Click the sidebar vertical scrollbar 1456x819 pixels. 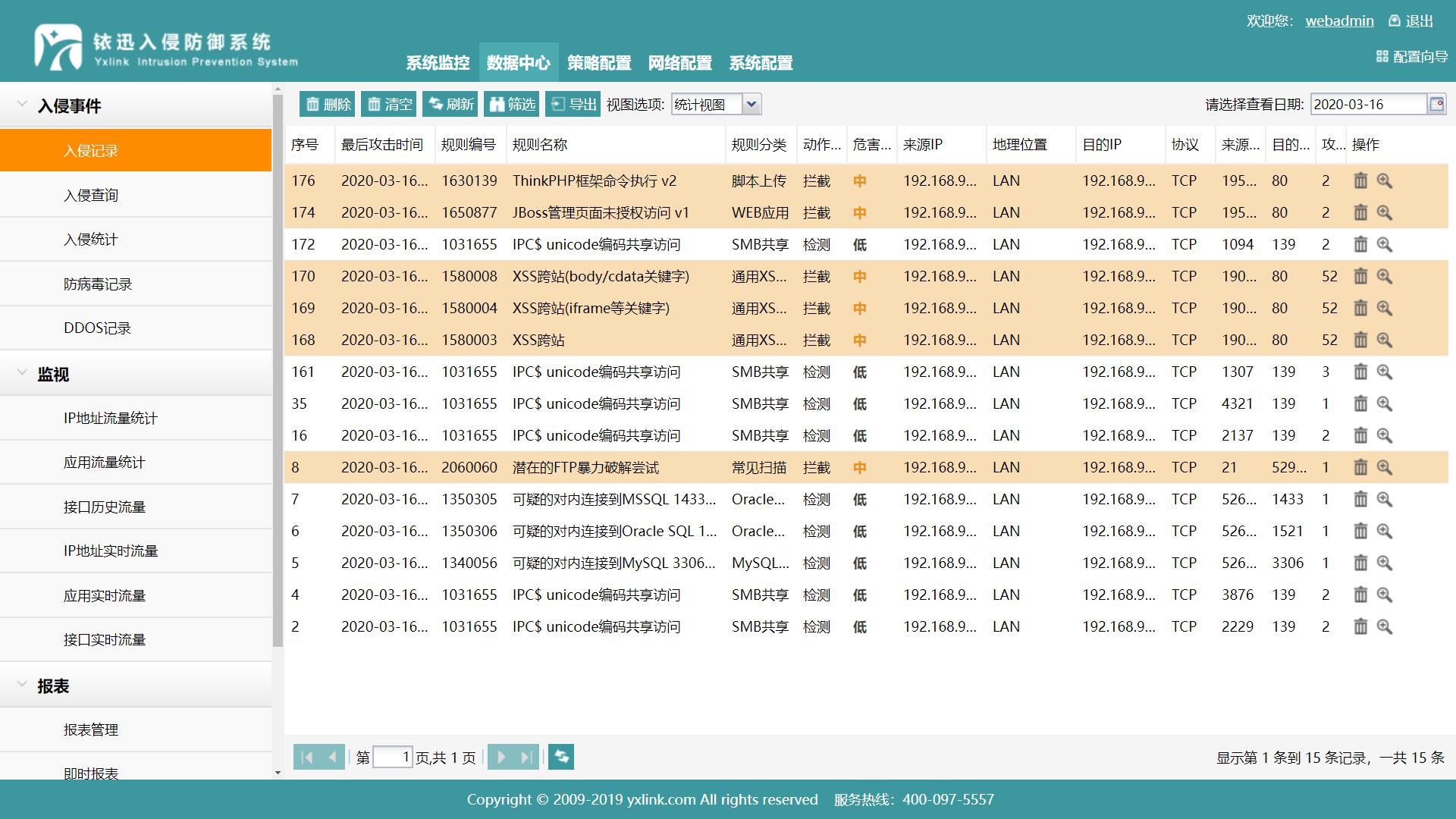tap(278, 372)
